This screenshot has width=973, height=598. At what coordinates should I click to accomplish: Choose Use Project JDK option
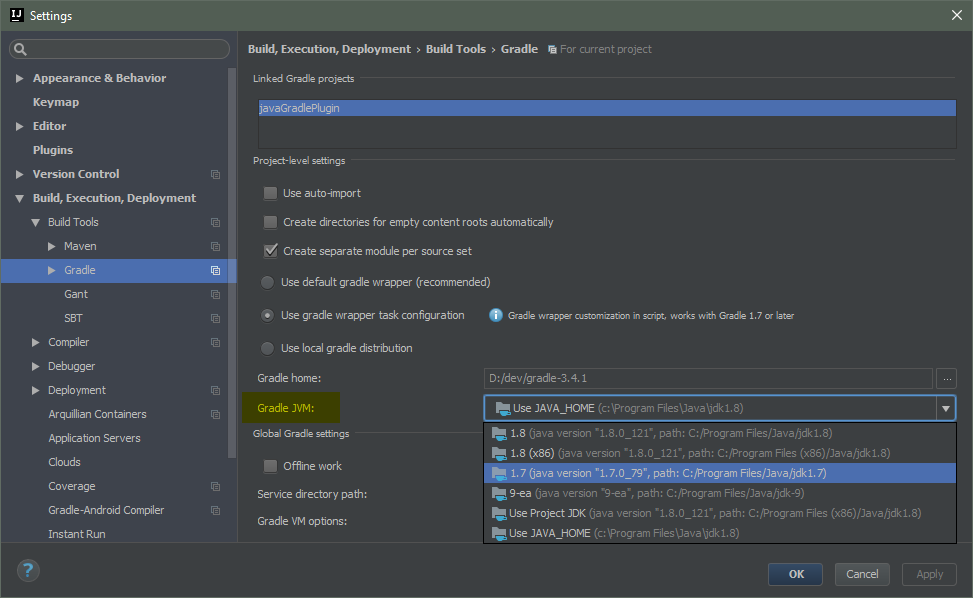point(720,513)
